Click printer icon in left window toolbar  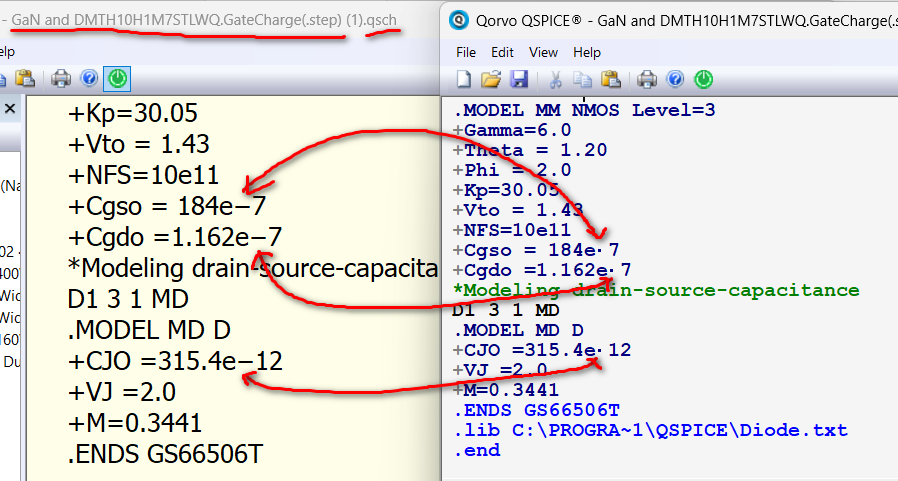coord(61,78)
